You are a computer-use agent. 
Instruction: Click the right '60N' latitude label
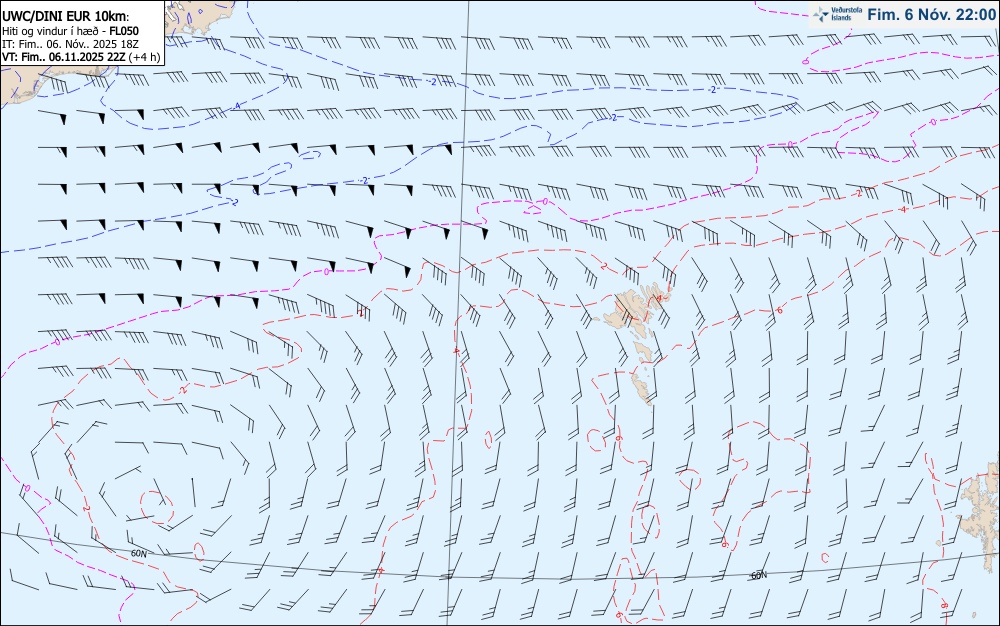pyautogui.click(x=759, y=575)
